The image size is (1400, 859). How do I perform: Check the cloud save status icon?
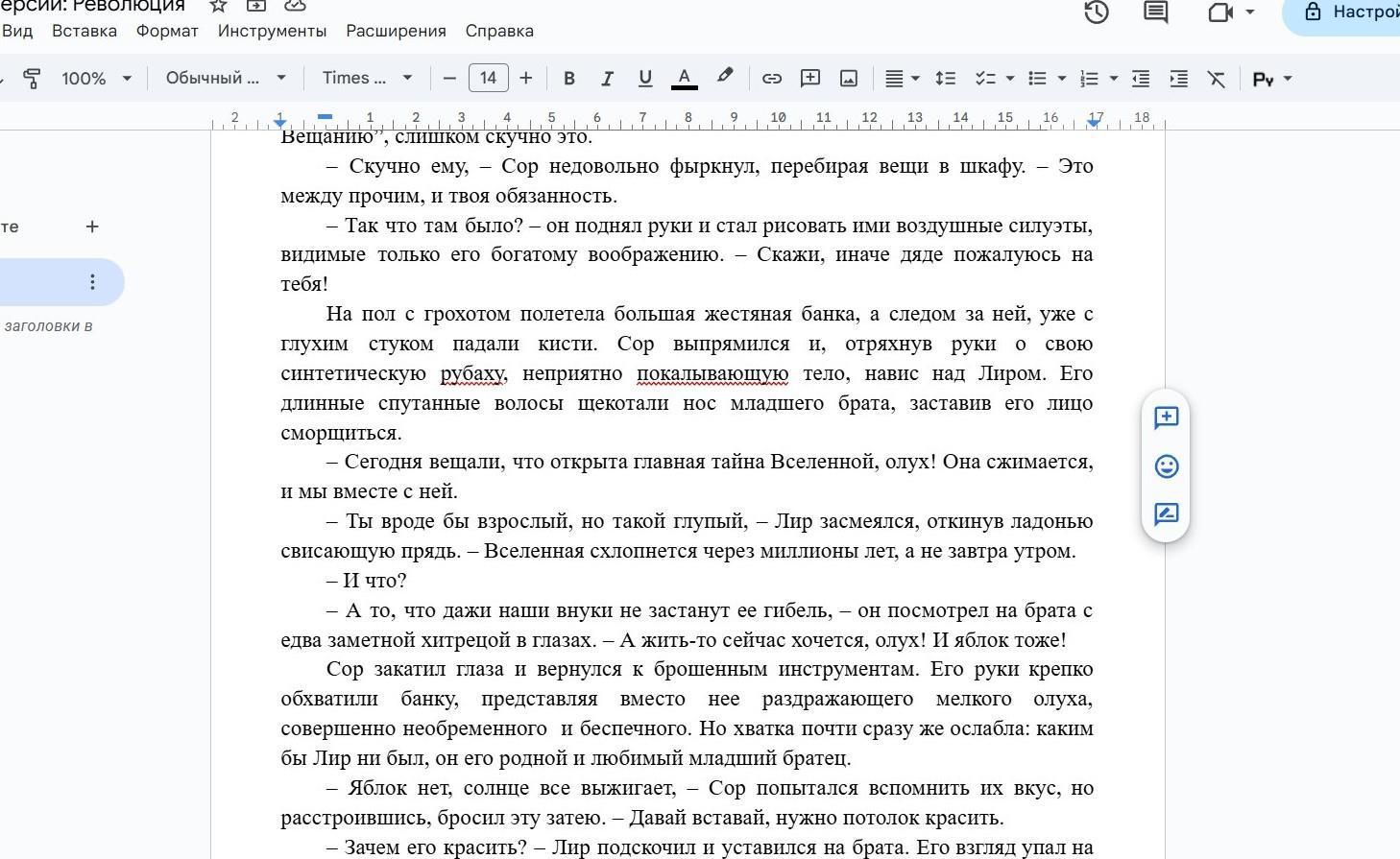tap(295, 6)
